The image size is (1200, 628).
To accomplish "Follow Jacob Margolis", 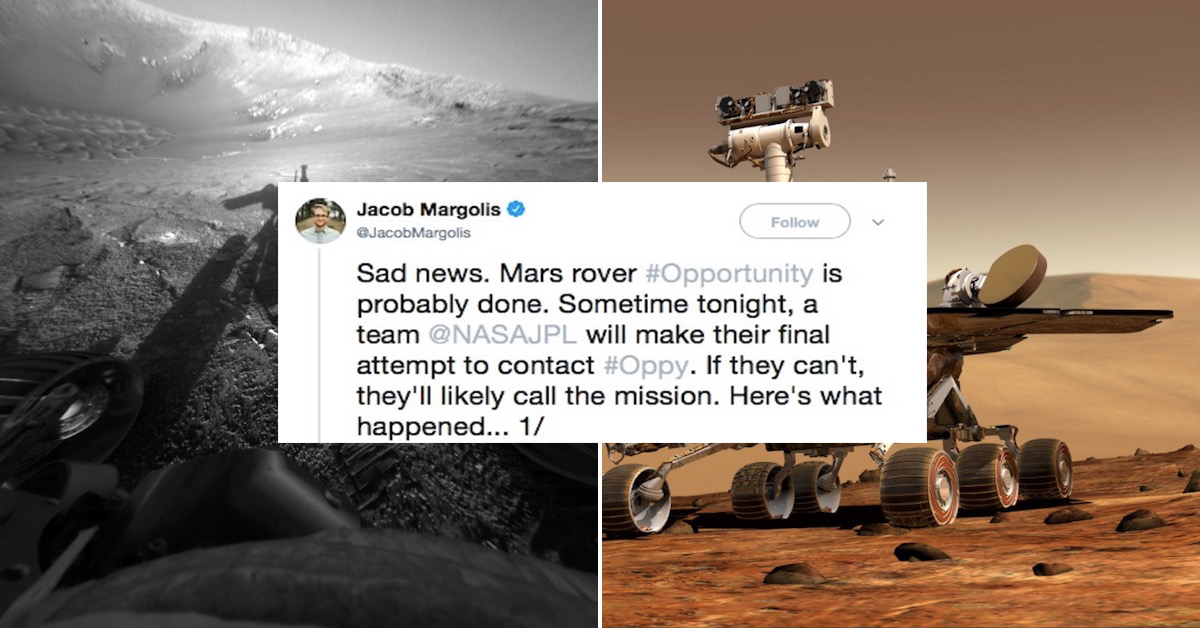I will click(794, 222).
